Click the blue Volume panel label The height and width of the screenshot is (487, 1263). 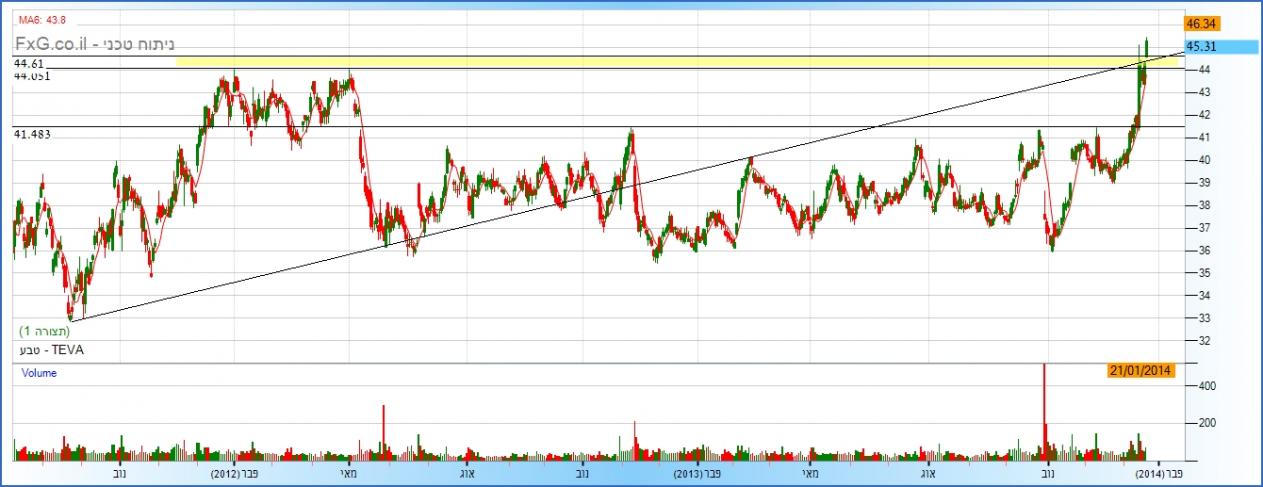40,373
